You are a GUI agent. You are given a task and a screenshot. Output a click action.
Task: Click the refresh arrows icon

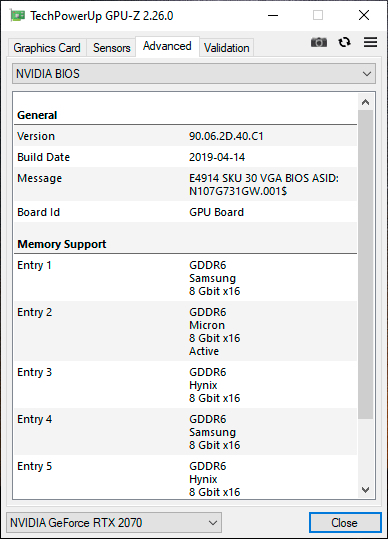pyautogui.click(x=344, y=42)
